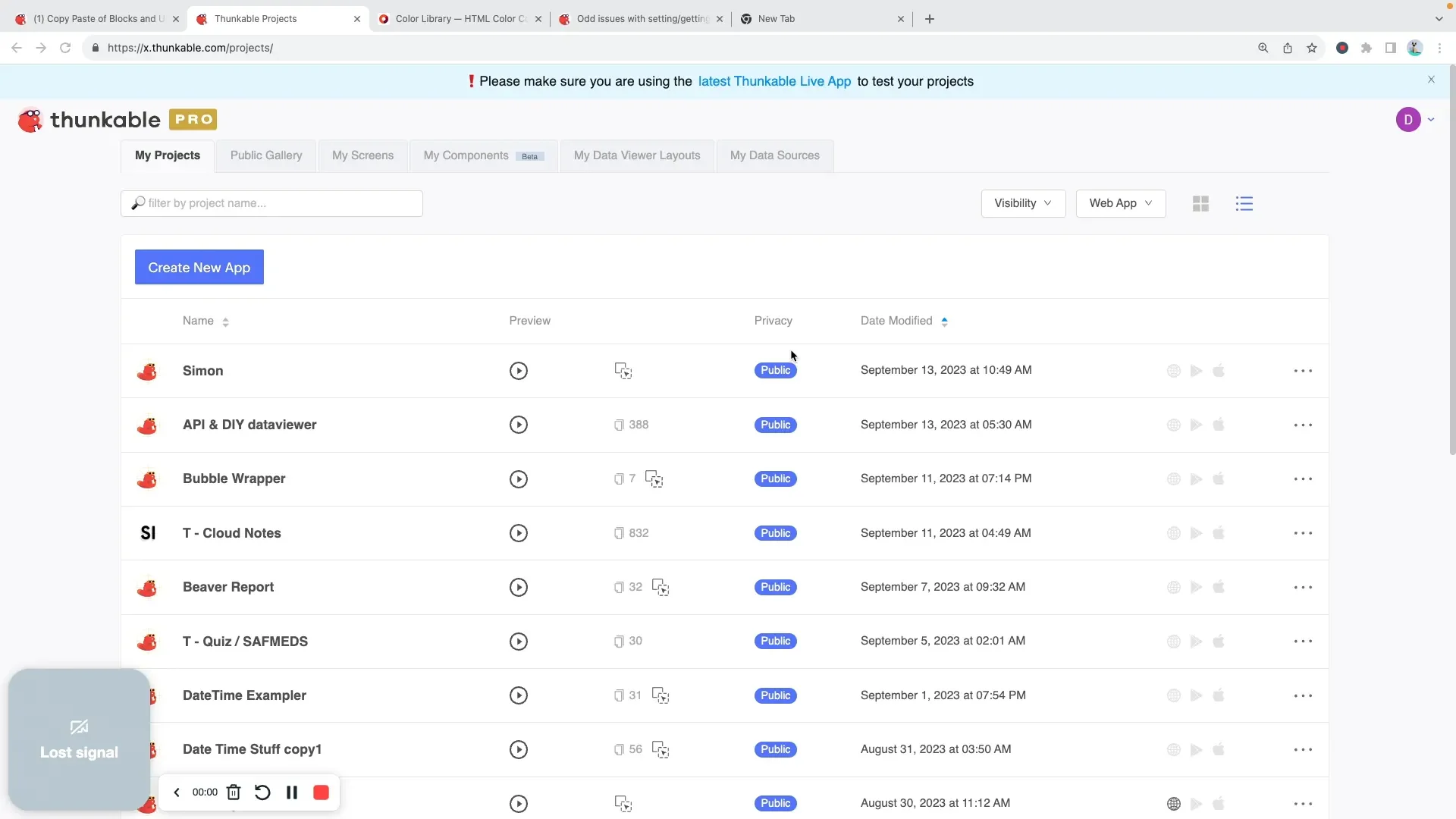Play live preview for Date Time Stuff copy1
Viewport: 1456px width, 819px height.
(x=519, y=750)
